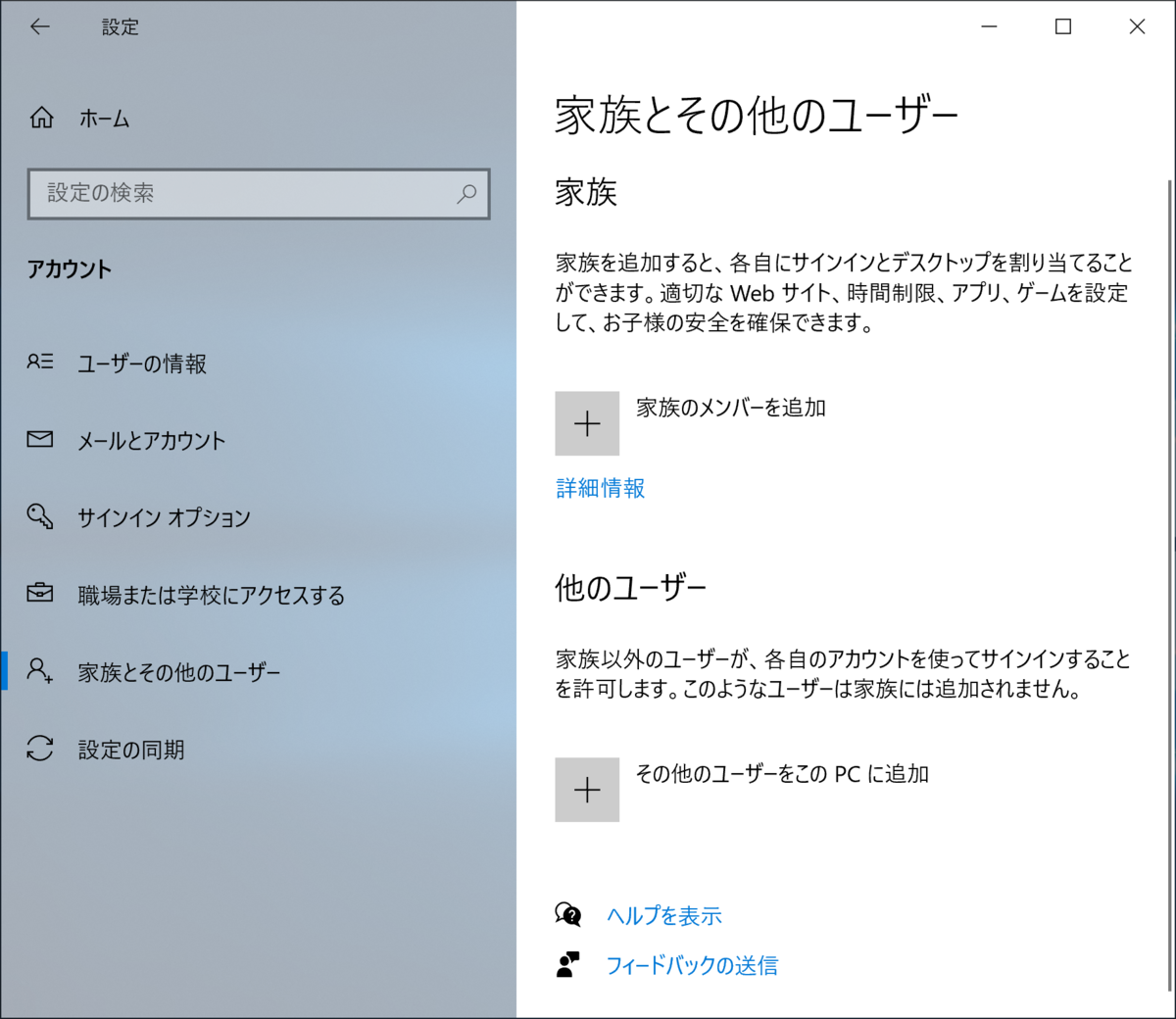Image resolution: width=1176 pixels, height=1019 pixels.
Task: Switch to 家族とその他のユーザー section
Action: point(179,671)
